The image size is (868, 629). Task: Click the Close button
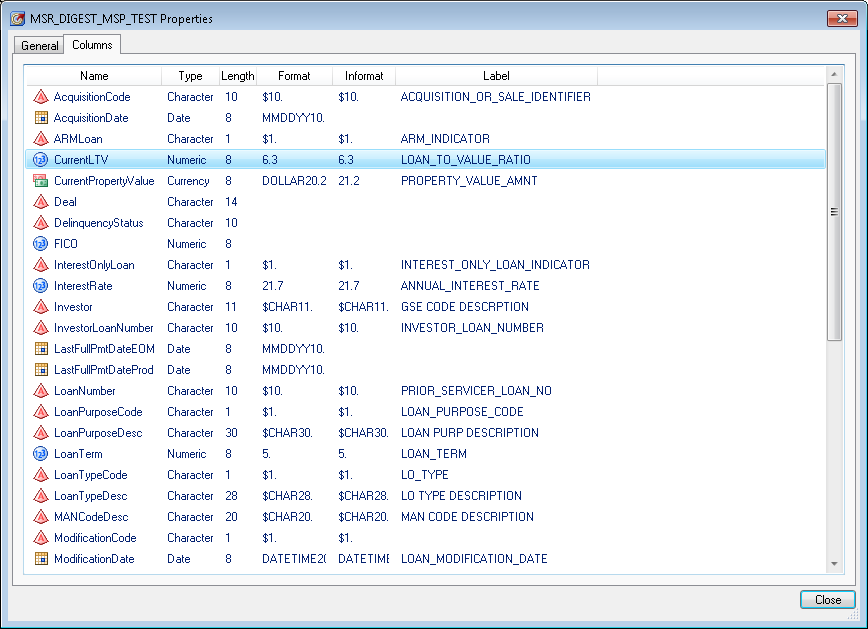point(827,600)
